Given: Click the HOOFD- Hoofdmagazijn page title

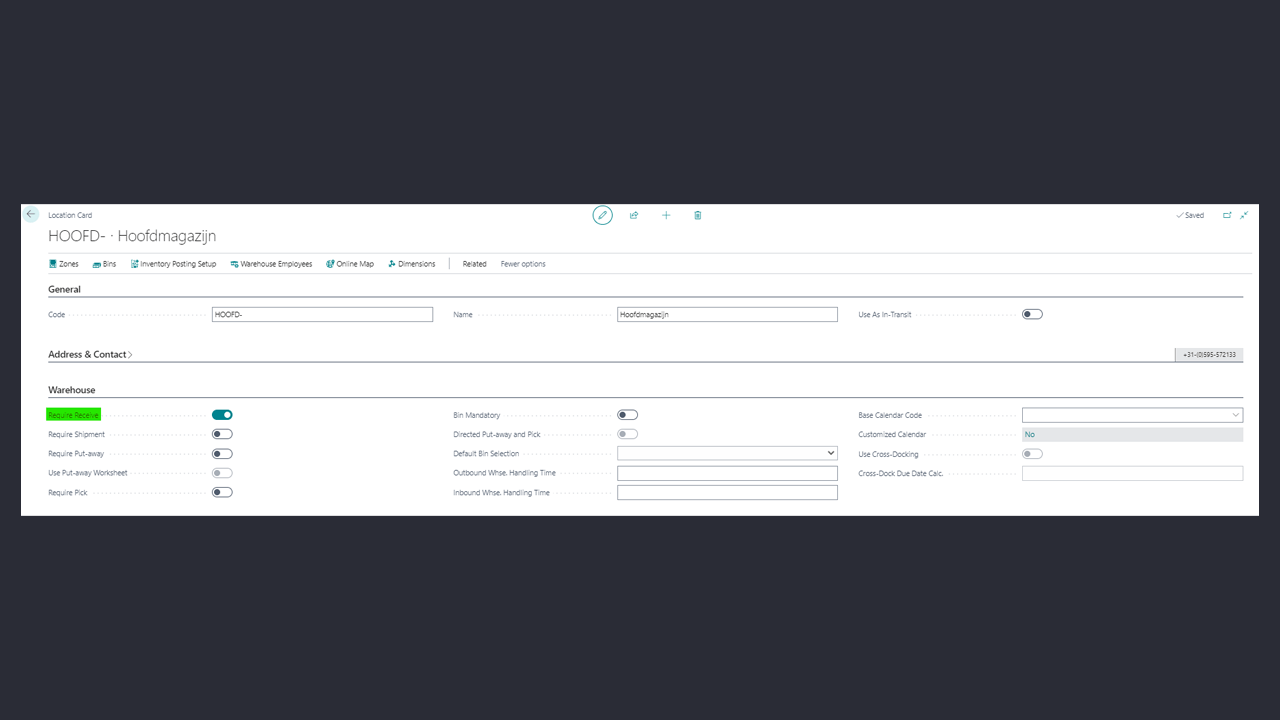Looking at the screenshot, I should [132, 236].
